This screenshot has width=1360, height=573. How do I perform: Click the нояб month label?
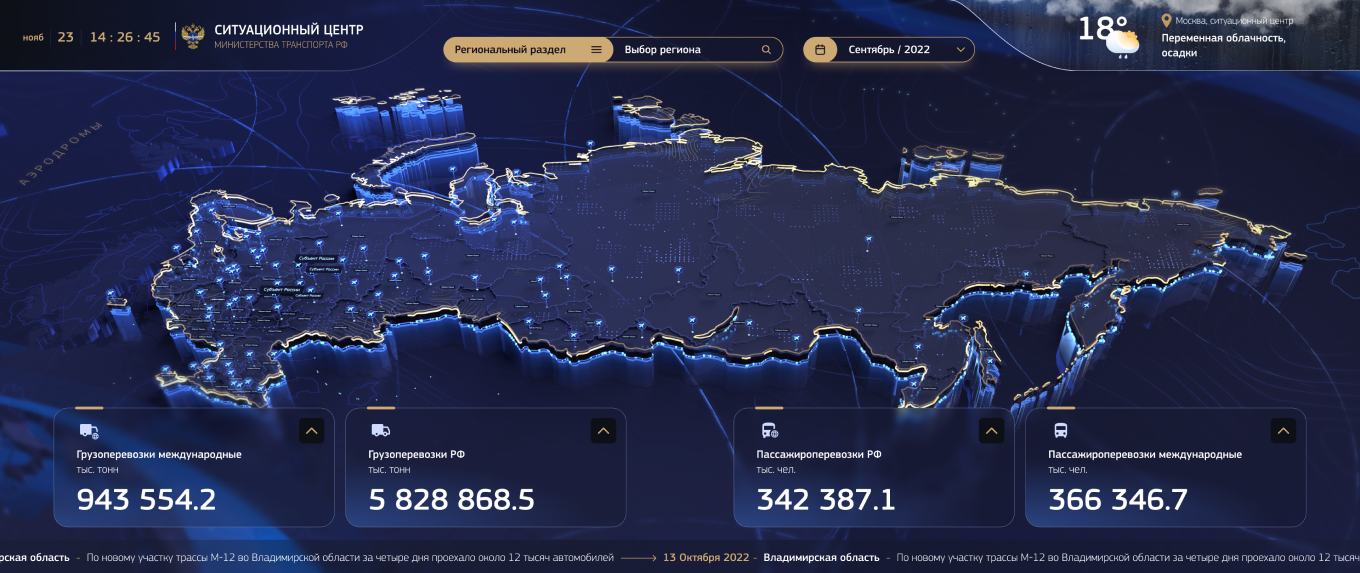[x=33, y=38]
